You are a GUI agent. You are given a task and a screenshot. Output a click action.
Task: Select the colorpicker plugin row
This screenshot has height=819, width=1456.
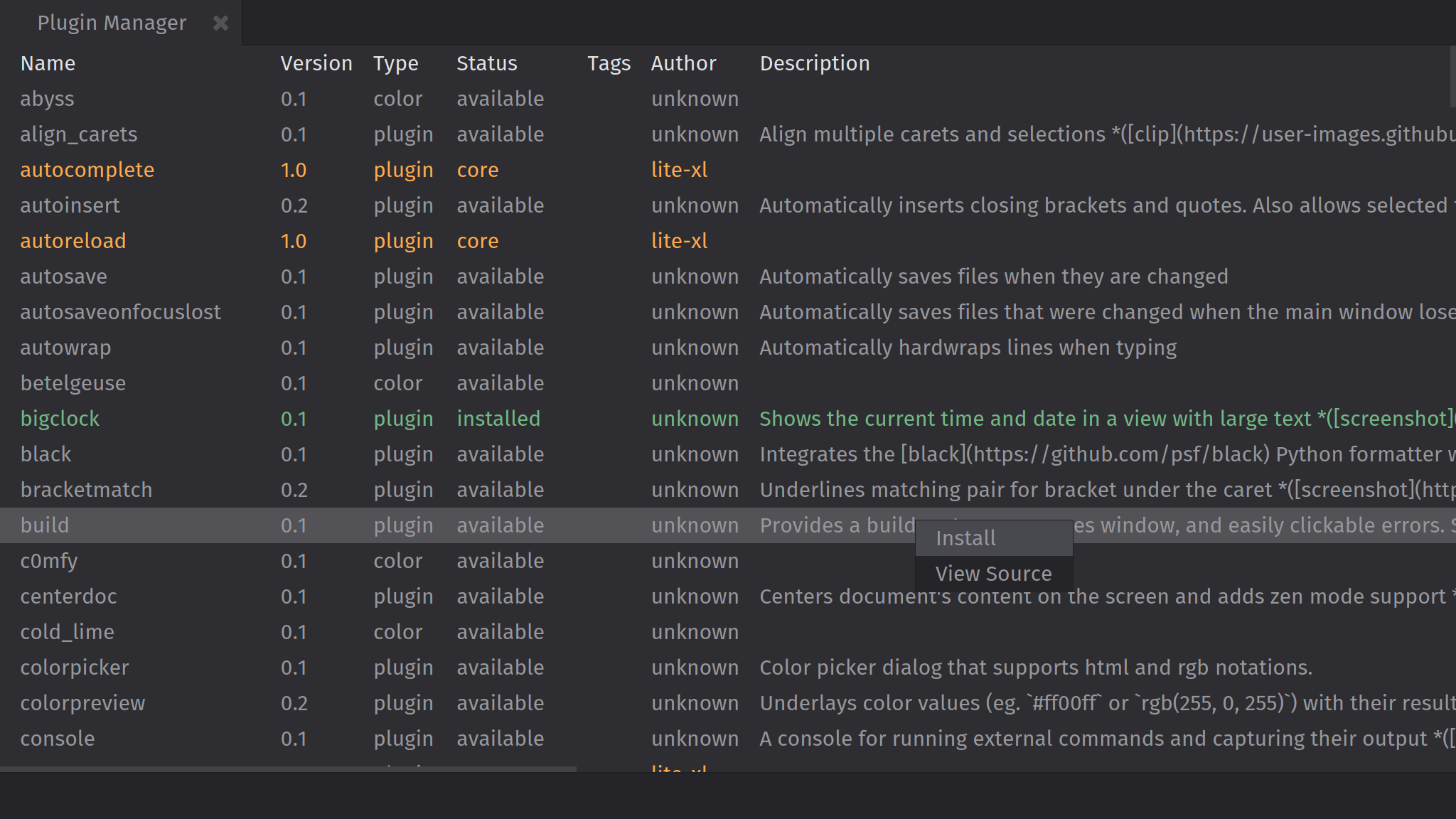[728, 668]
